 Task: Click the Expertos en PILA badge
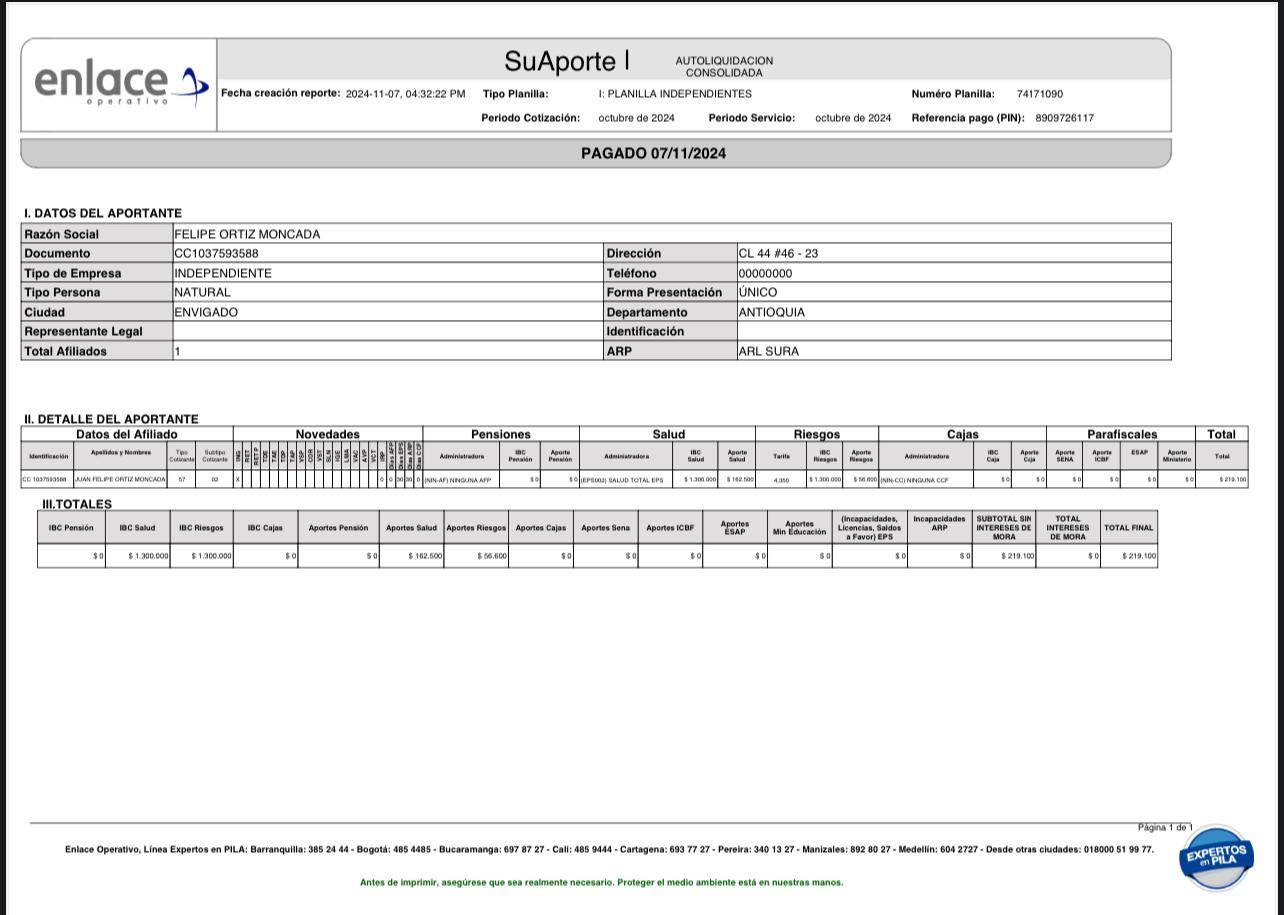coord(1216,857)
